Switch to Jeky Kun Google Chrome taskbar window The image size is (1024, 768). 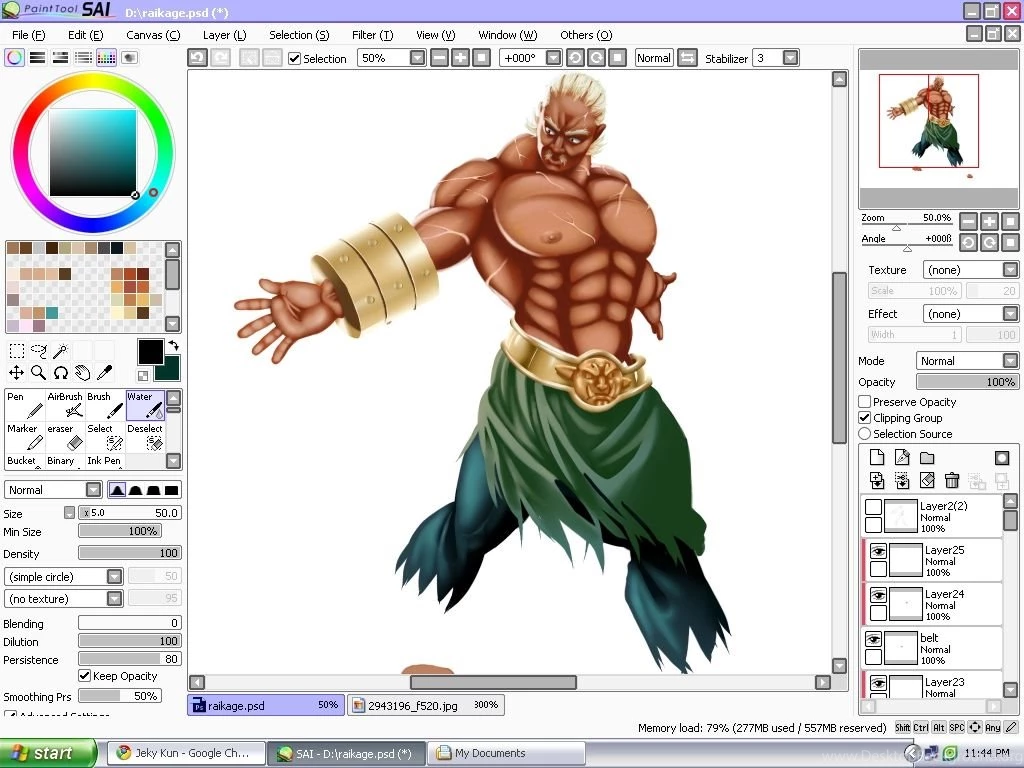[186, 753]
